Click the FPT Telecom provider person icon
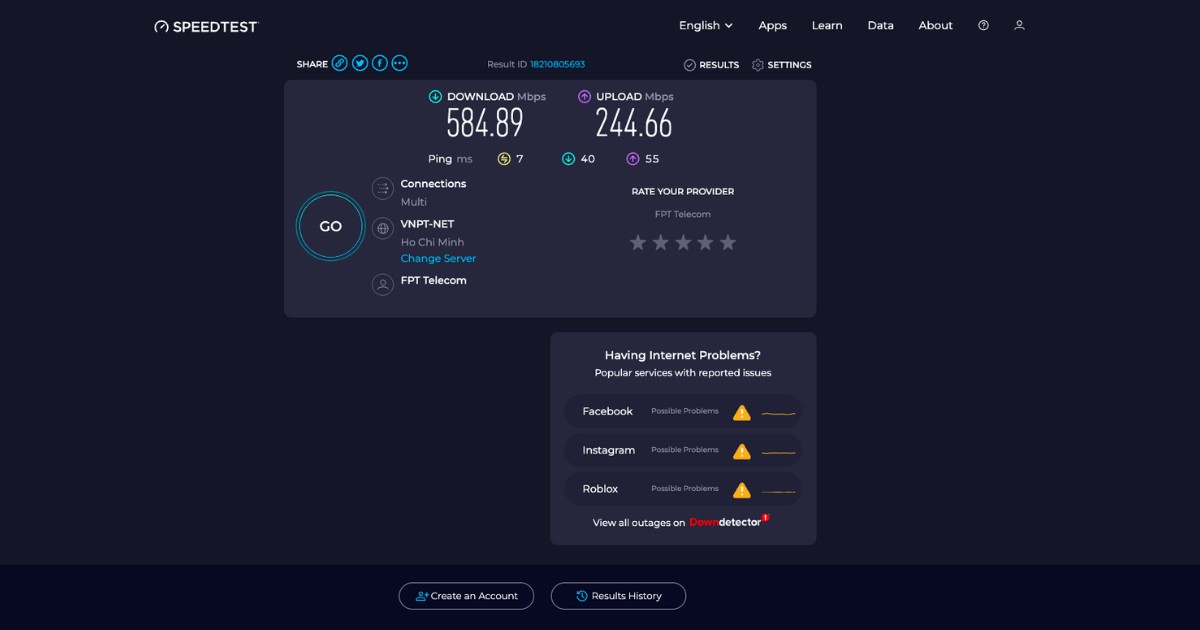 (383, 285)
